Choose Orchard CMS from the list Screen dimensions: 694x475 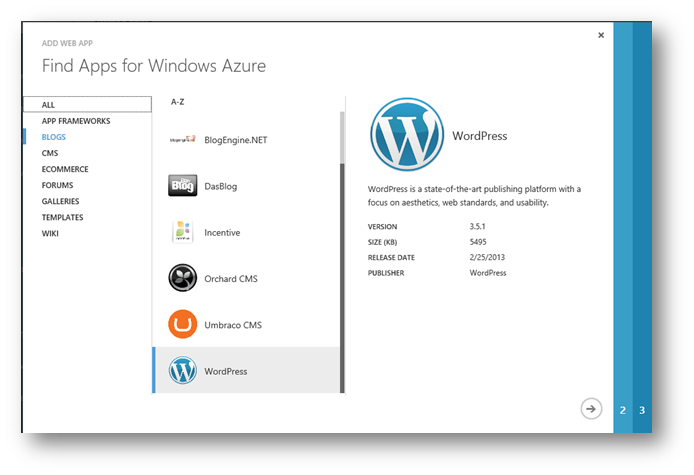pyautogui.click(x=247, y=278)
